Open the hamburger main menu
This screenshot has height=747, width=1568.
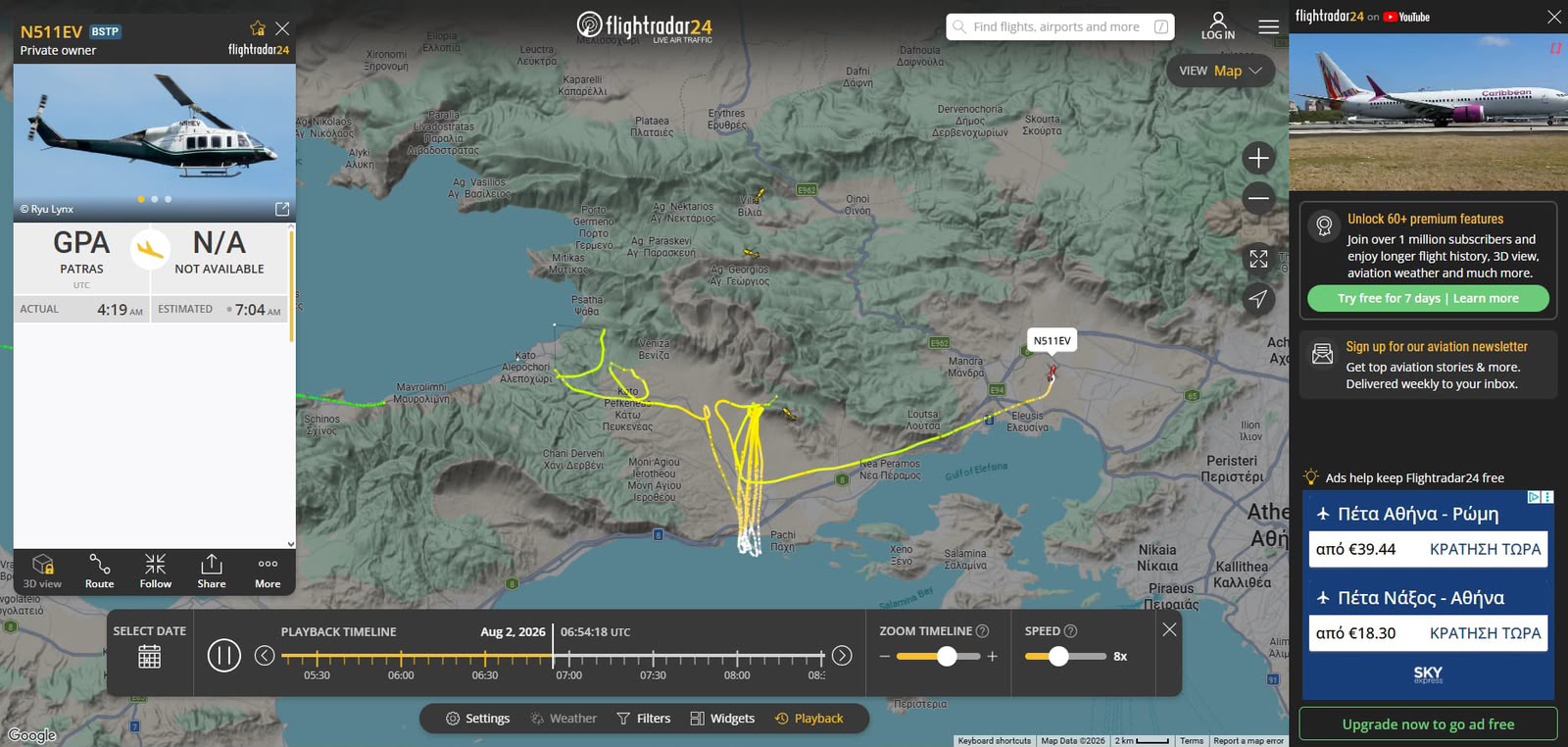(x=1268, y=26)
